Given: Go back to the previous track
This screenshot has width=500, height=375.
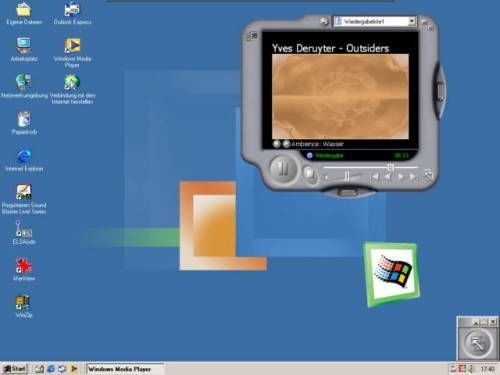Looking at the screenshot, I should (x=374, y=177).
